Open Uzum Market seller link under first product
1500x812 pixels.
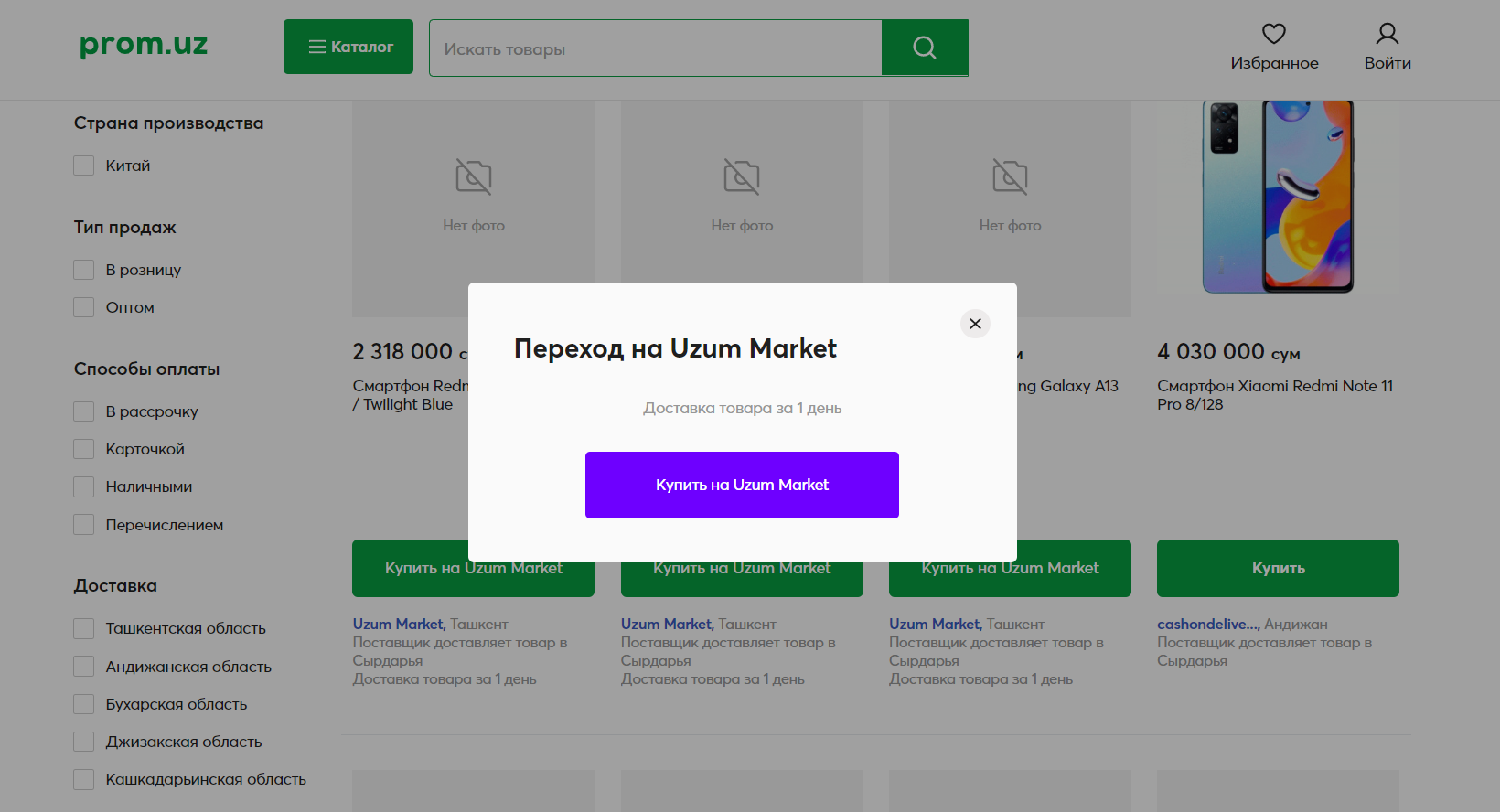399,624
